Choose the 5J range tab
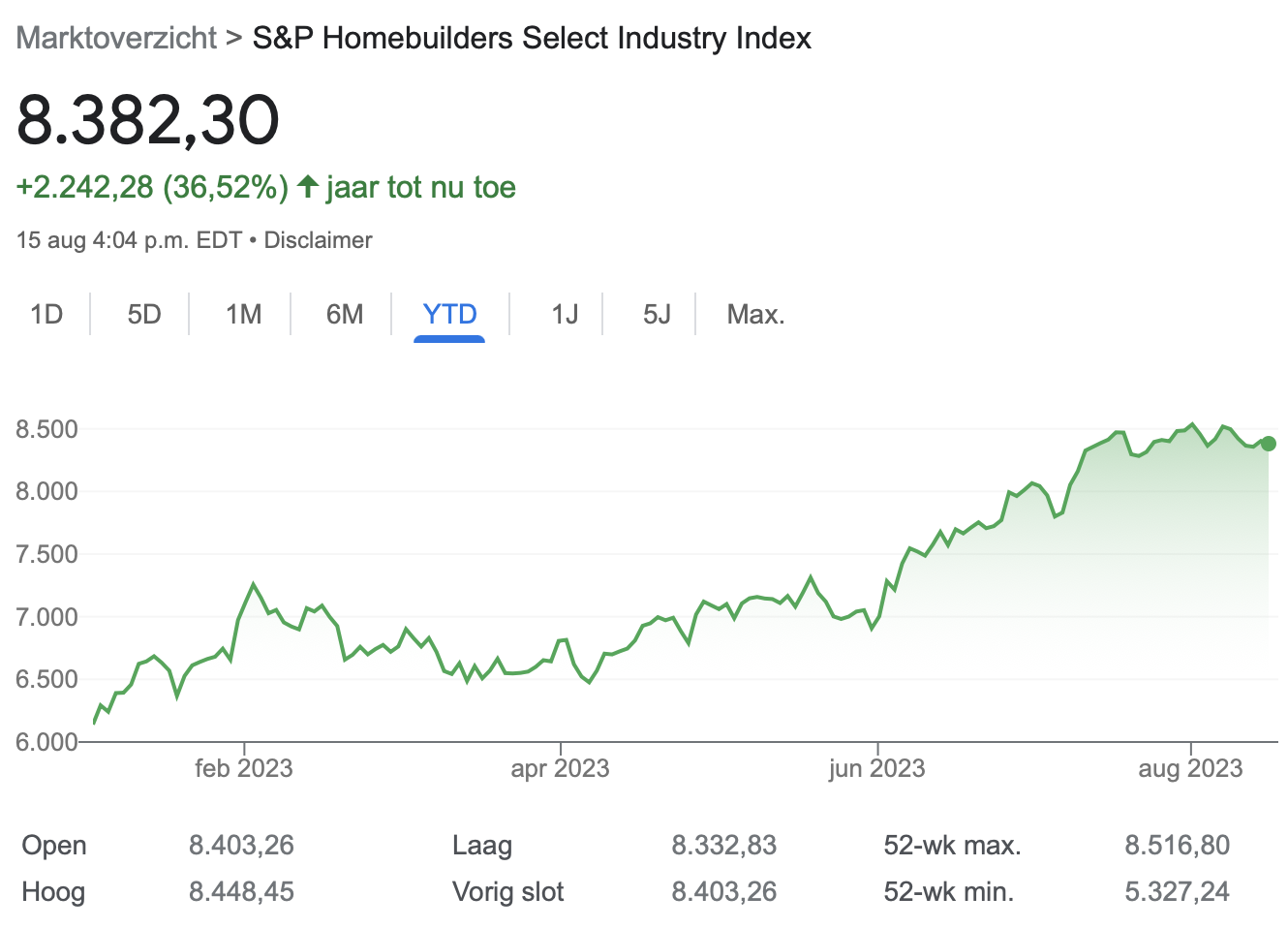This screenshot has width=1288, height=928. tap(657, 315)
